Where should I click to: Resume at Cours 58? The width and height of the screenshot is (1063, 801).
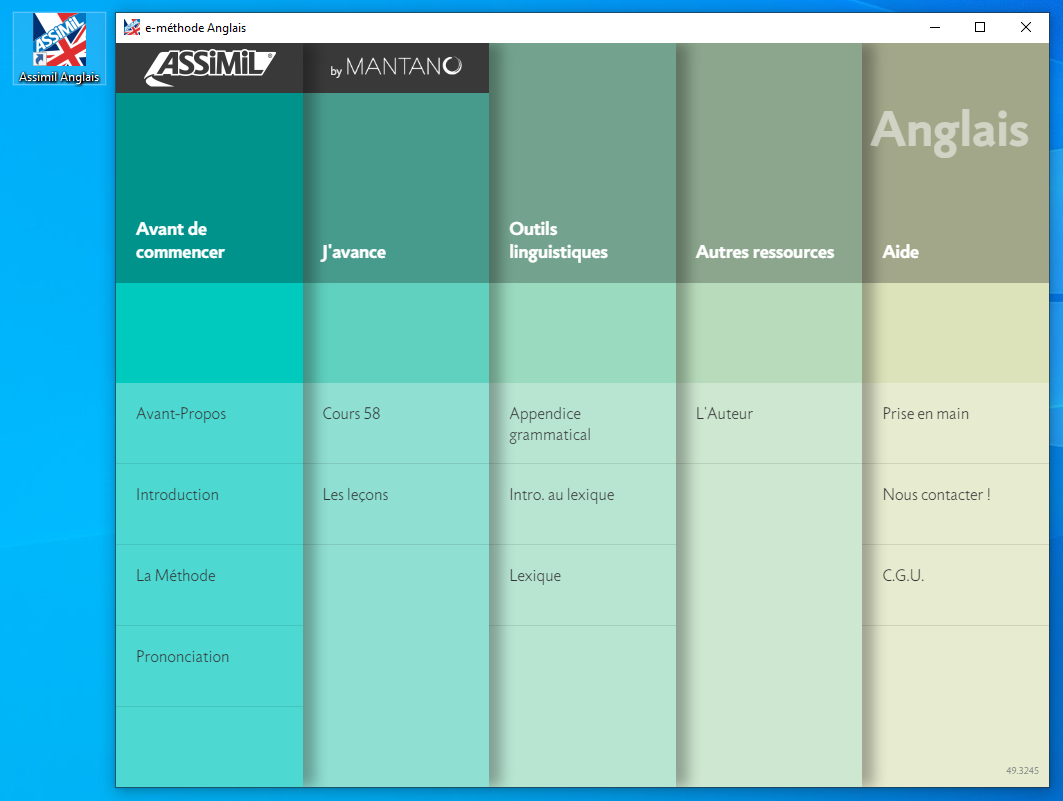coord(351,414)
